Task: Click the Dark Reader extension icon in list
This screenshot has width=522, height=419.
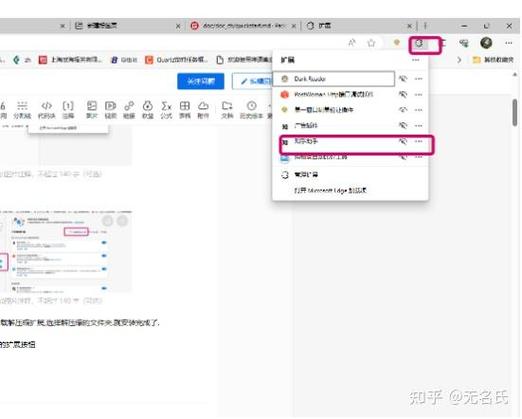Action: click(284, 79)
